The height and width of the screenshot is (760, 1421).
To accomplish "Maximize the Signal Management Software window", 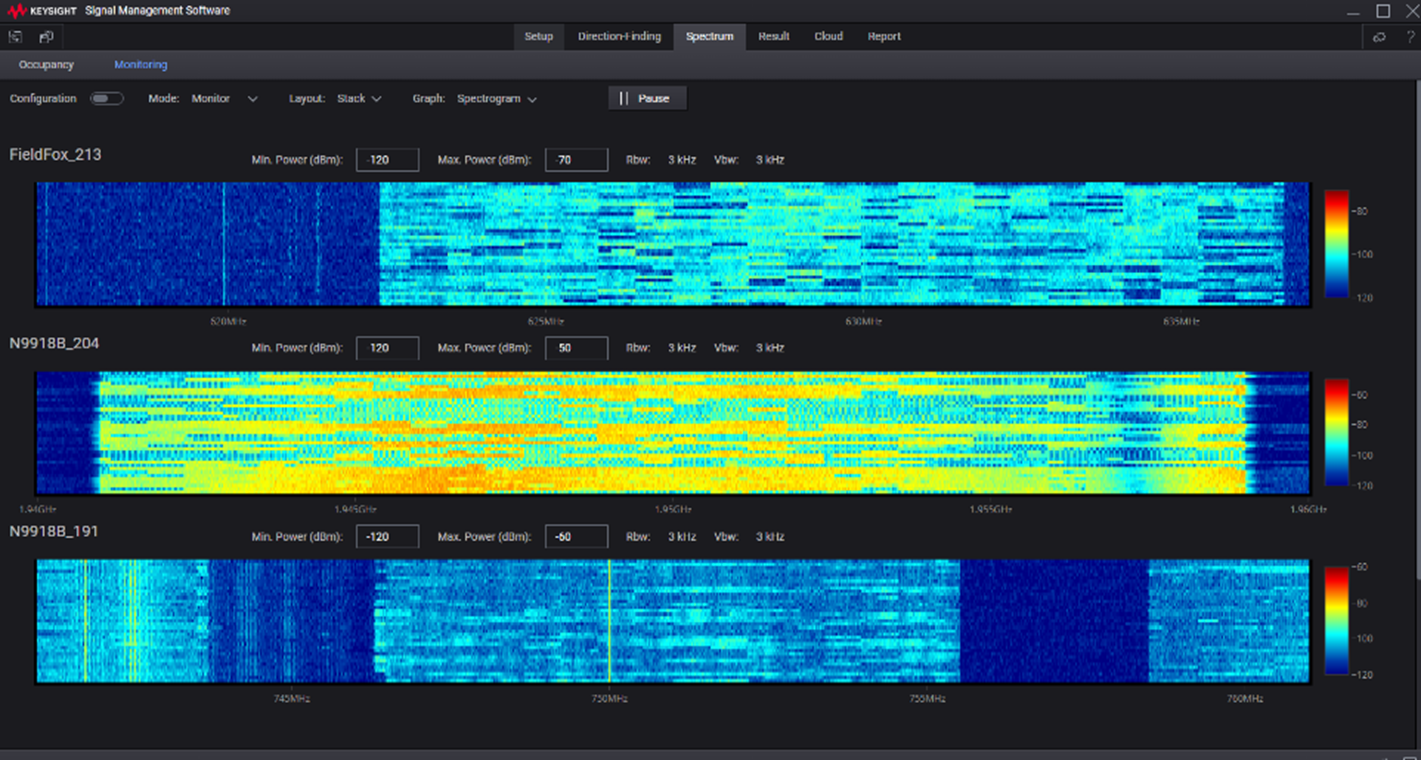I will [1383, 10].
